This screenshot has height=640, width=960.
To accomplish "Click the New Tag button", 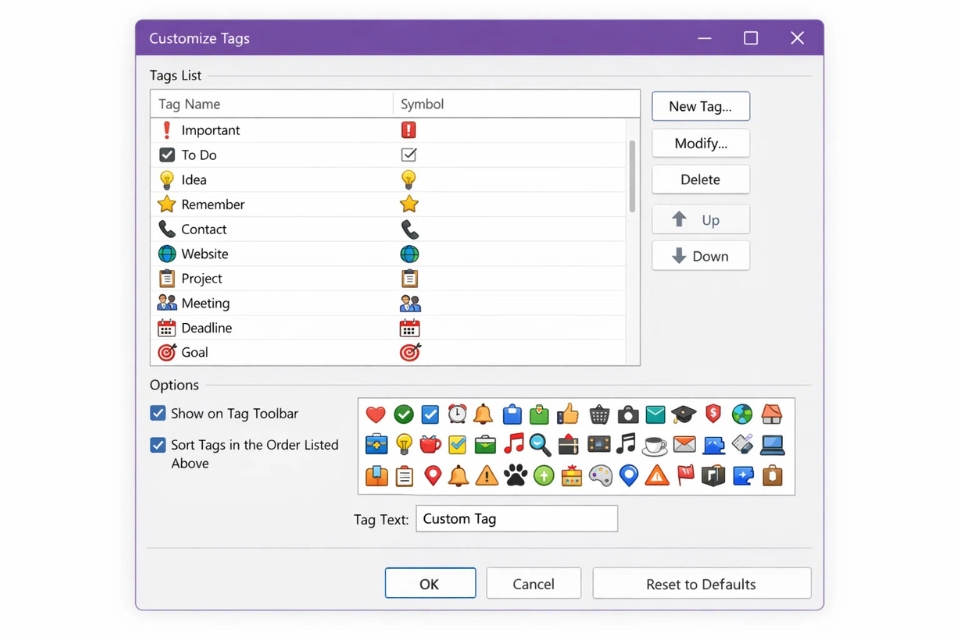I will (700, 106).
